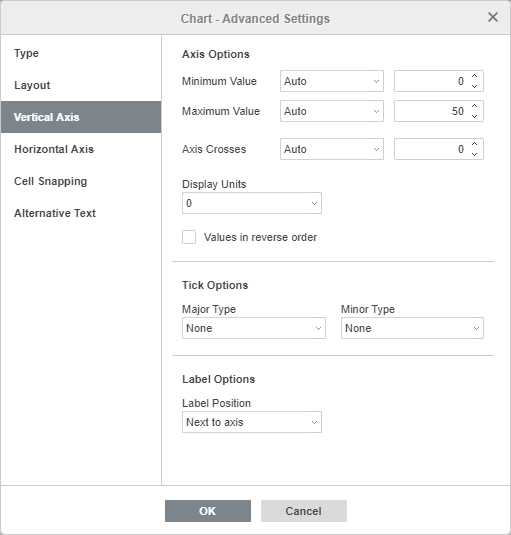The width and height of the screenshot is (511, 535).
Task: Expand the Label Position dropdown
Action: (252, 422)
